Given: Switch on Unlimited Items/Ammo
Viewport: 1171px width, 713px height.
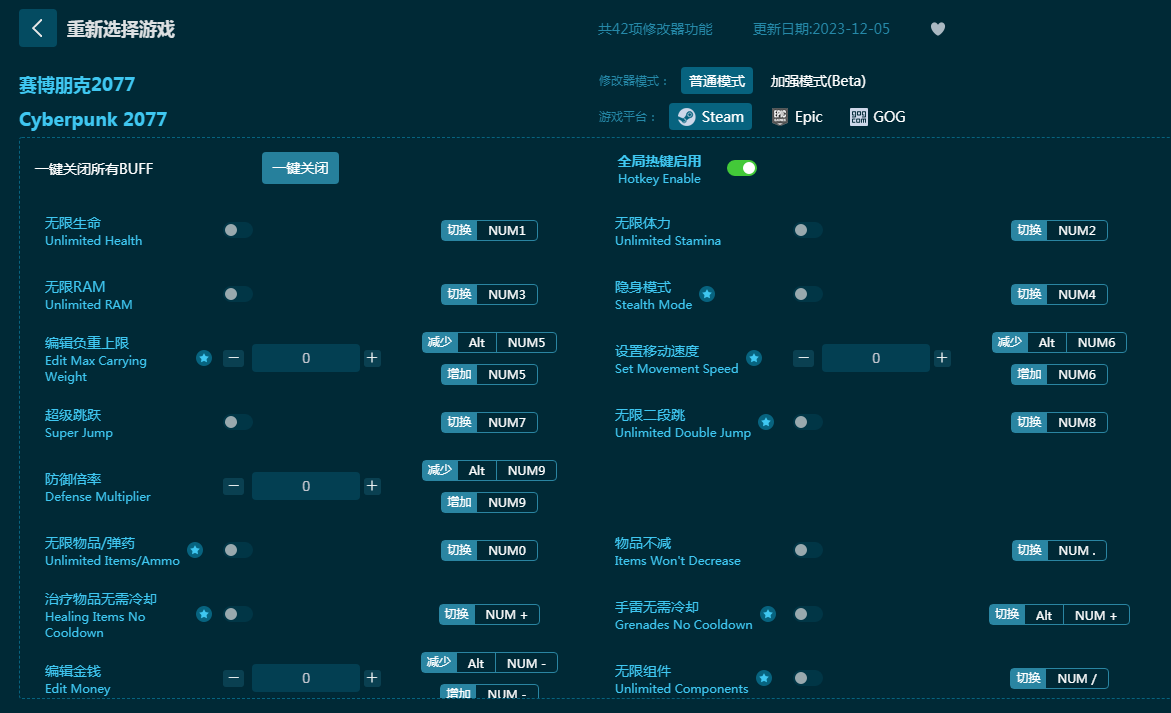Looking at the screenshot, I should point(237,550).
